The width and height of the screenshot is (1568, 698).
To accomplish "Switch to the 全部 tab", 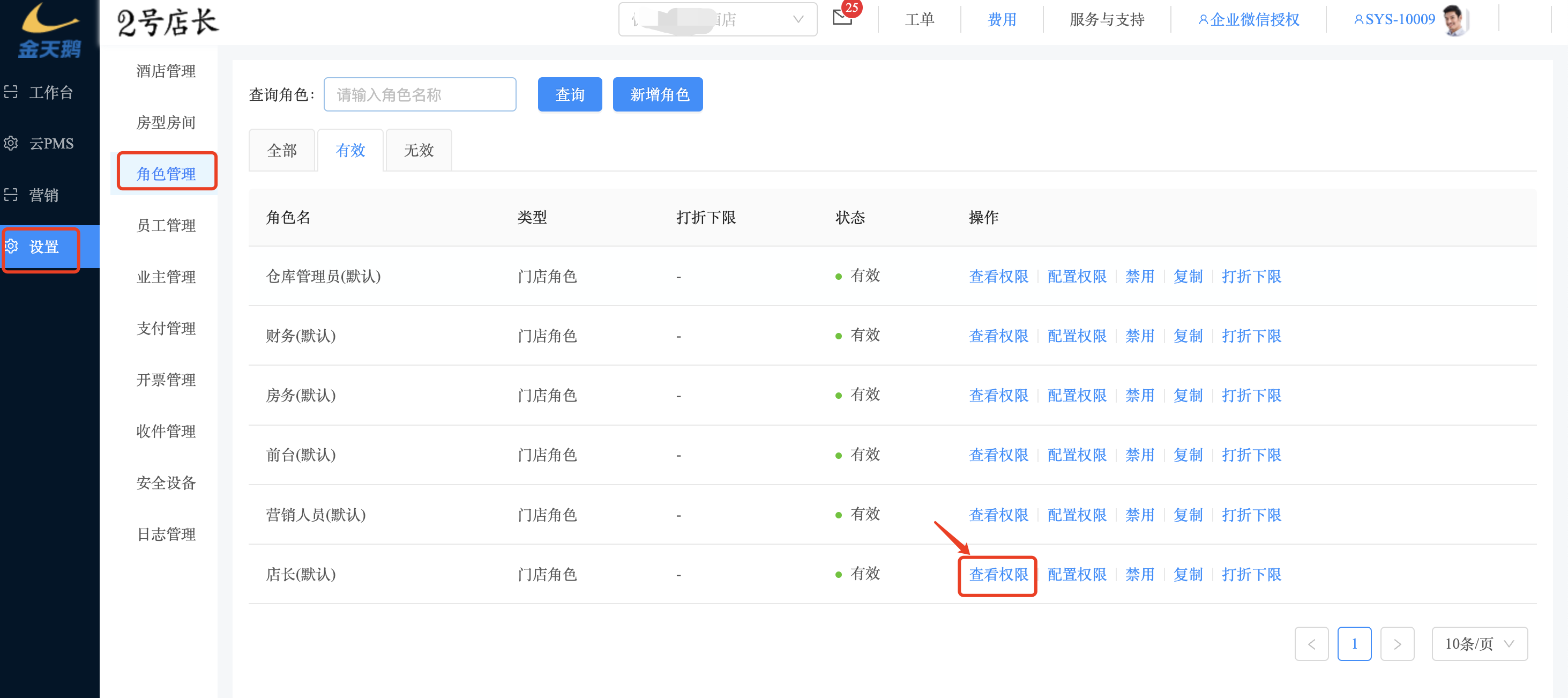I will (282, 150).
